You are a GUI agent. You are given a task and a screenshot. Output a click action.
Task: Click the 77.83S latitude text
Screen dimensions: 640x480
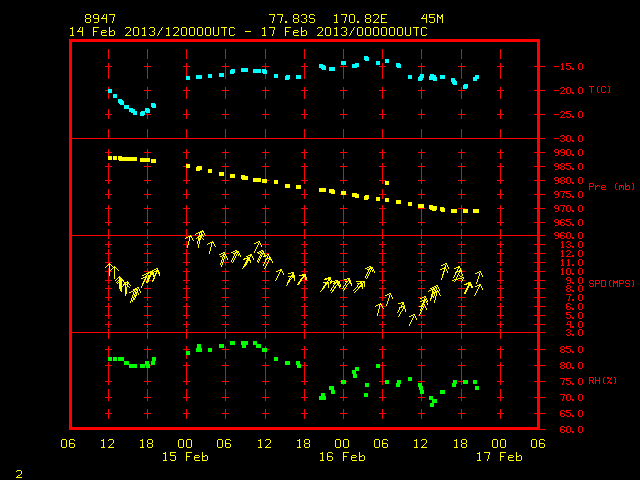pyautogui.click(x=292, y=19)
